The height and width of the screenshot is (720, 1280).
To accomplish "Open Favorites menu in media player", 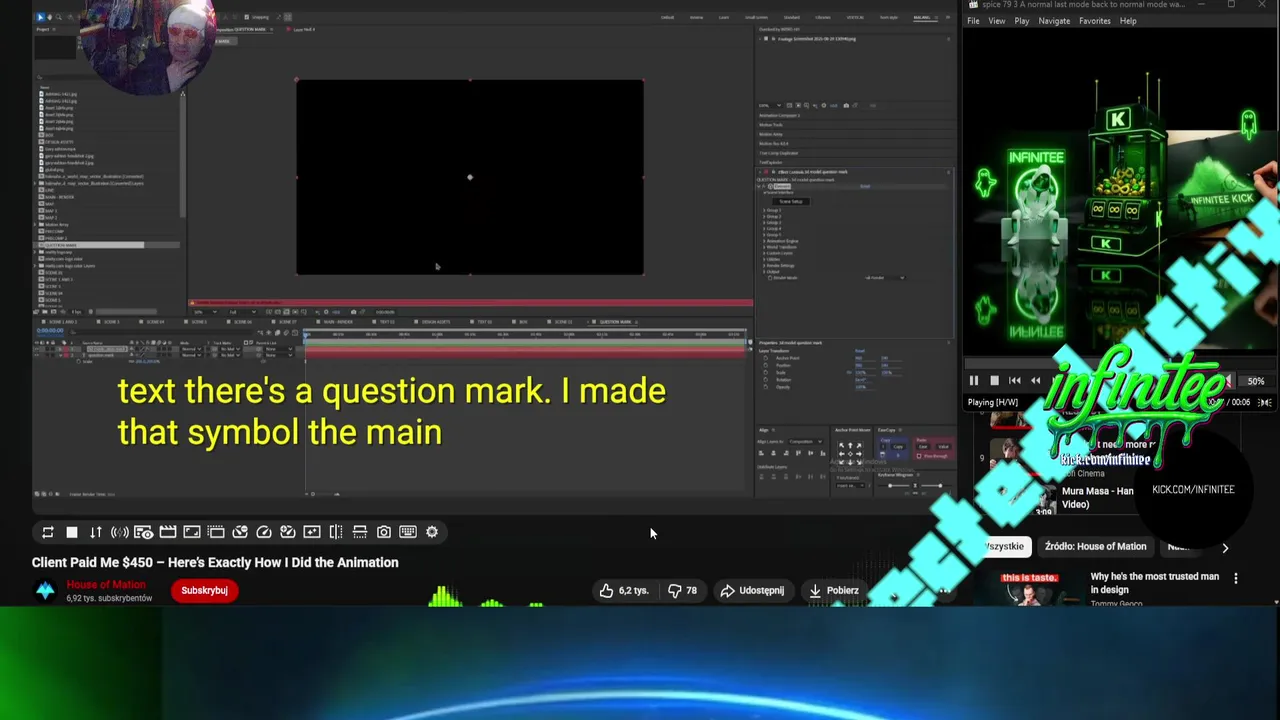I will tap(1094, 21).
